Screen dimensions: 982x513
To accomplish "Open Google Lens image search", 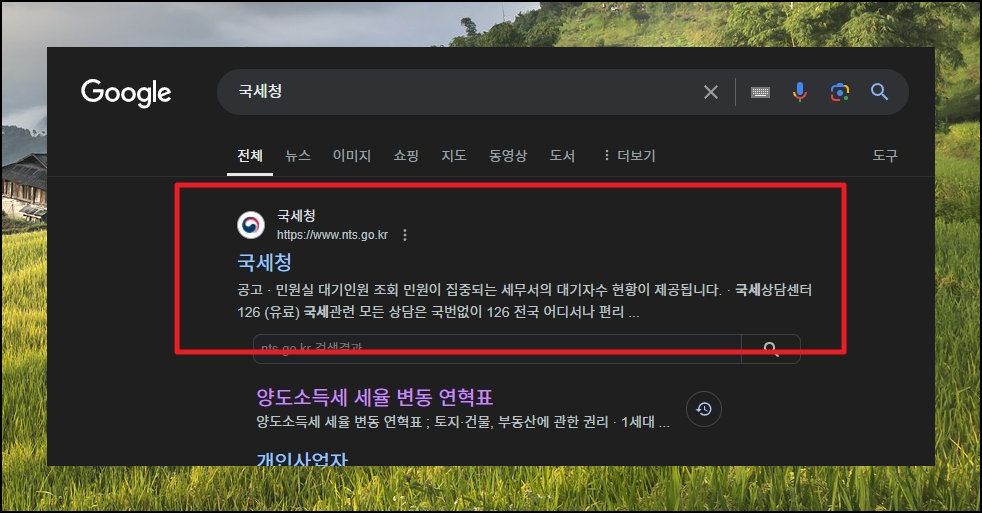I will (x=840, y=92).
